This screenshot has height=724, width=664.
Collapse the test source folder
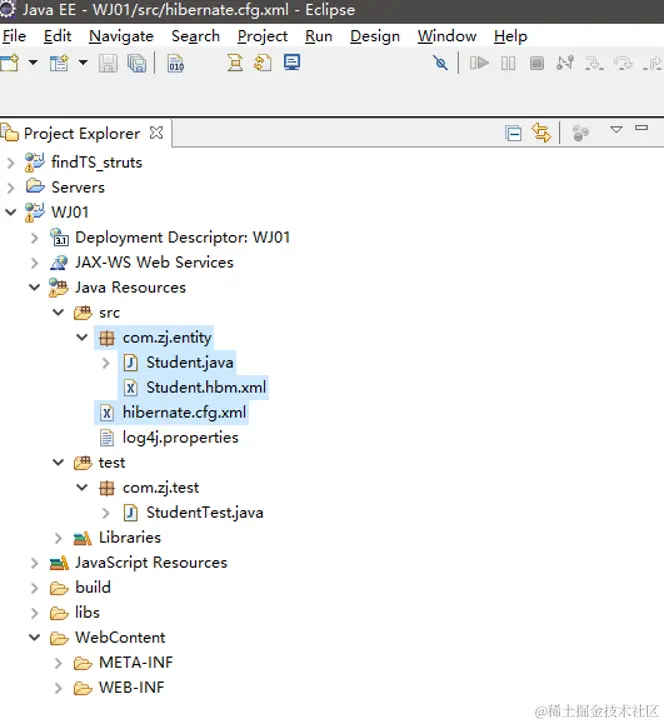[58, 462]
